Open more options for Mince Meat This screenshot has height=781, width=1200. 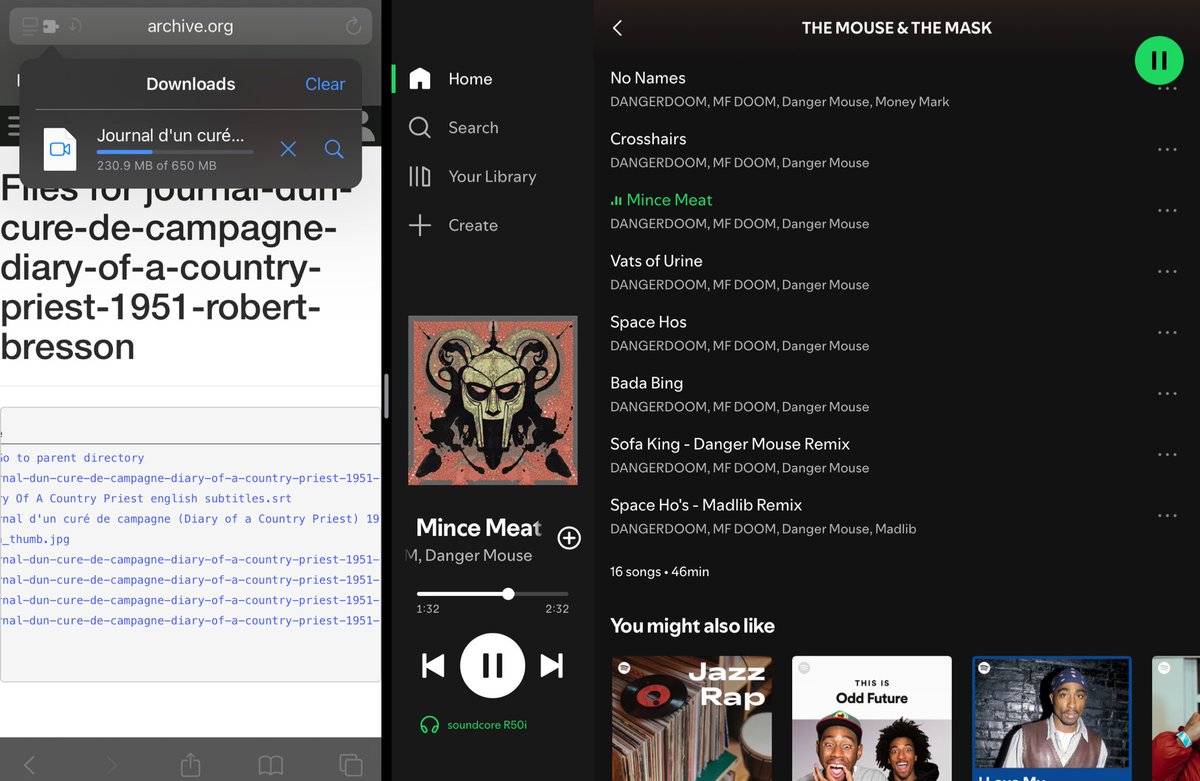(x=1166, y=211)
